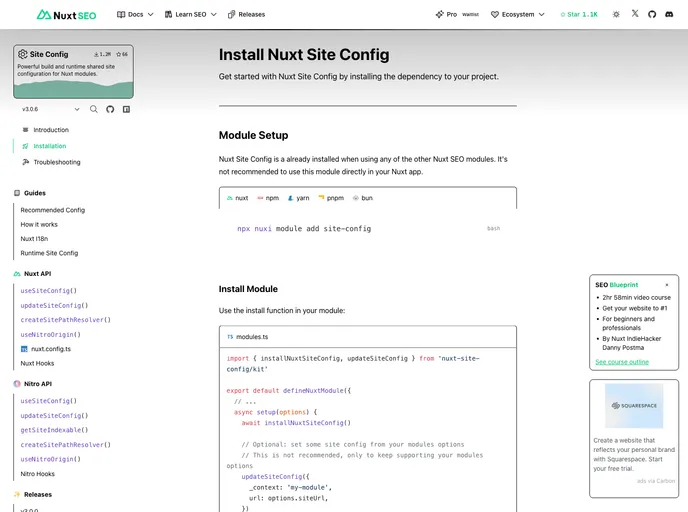688x512 pixels.
Task: Open the Troubleshooting page
Action: [57, 162]
